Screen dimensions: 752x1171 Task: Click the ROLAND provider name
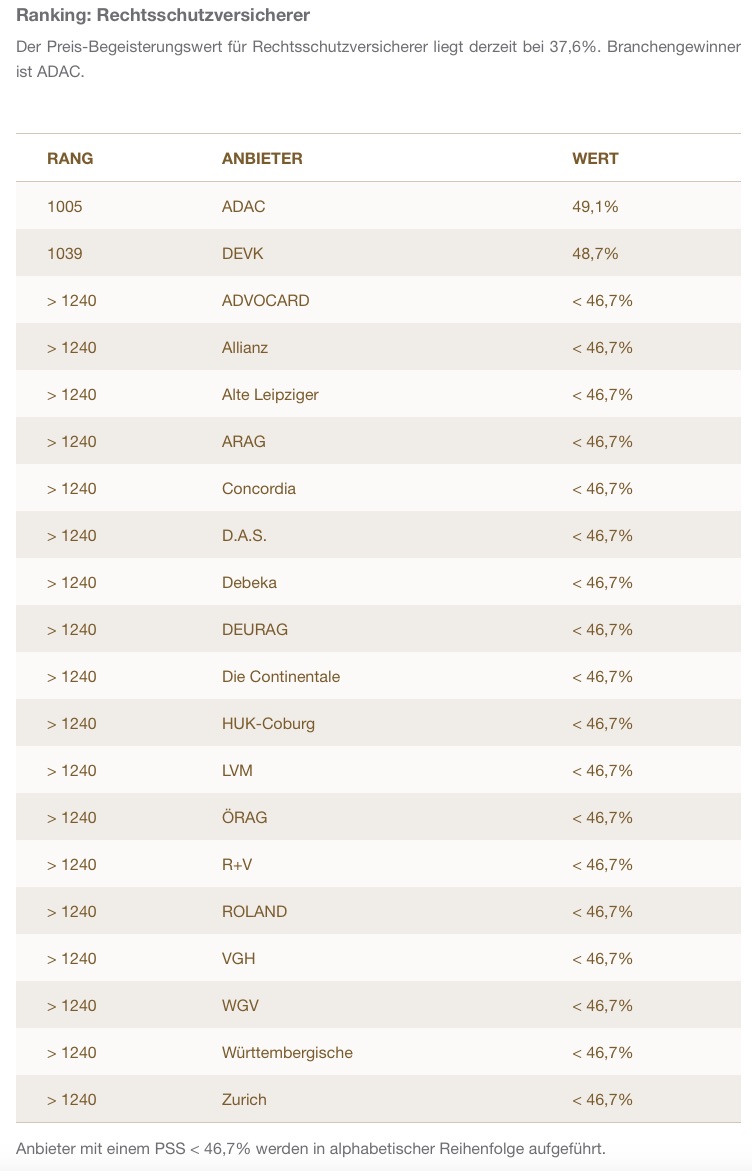254,911
